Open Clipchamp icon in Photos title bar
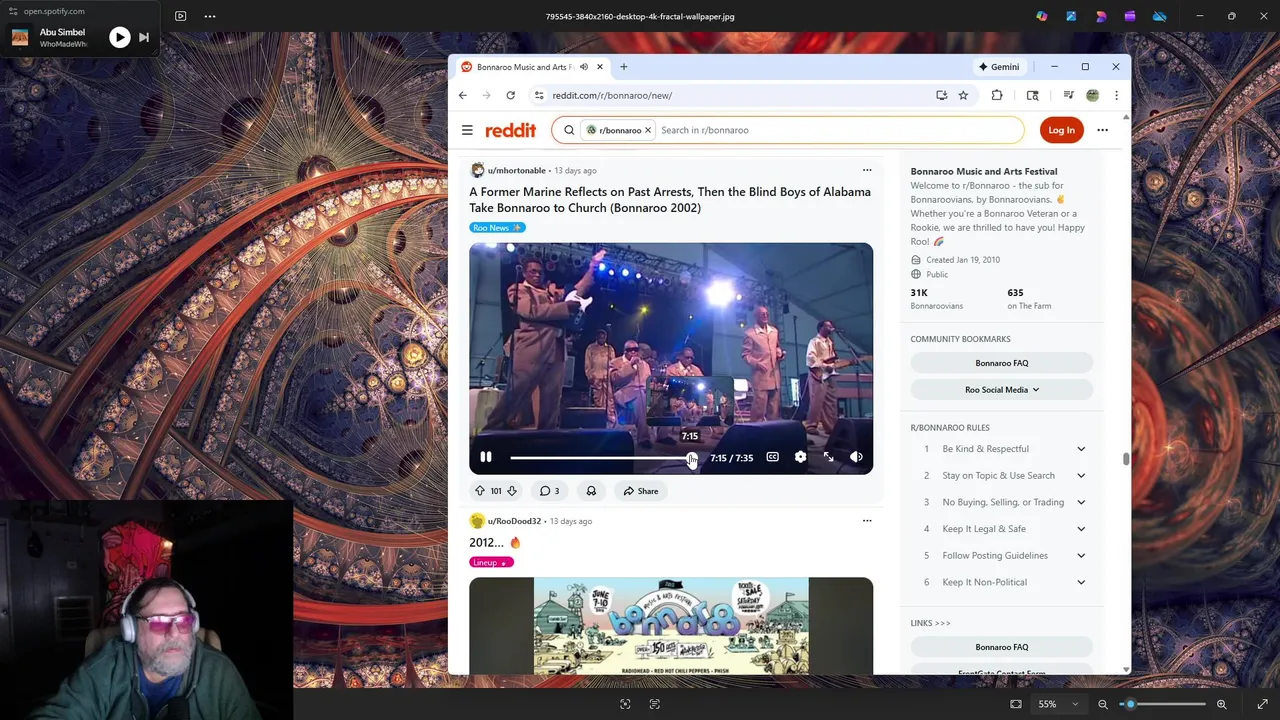Screen dimensions: 1280x720 coord(1130,16)
